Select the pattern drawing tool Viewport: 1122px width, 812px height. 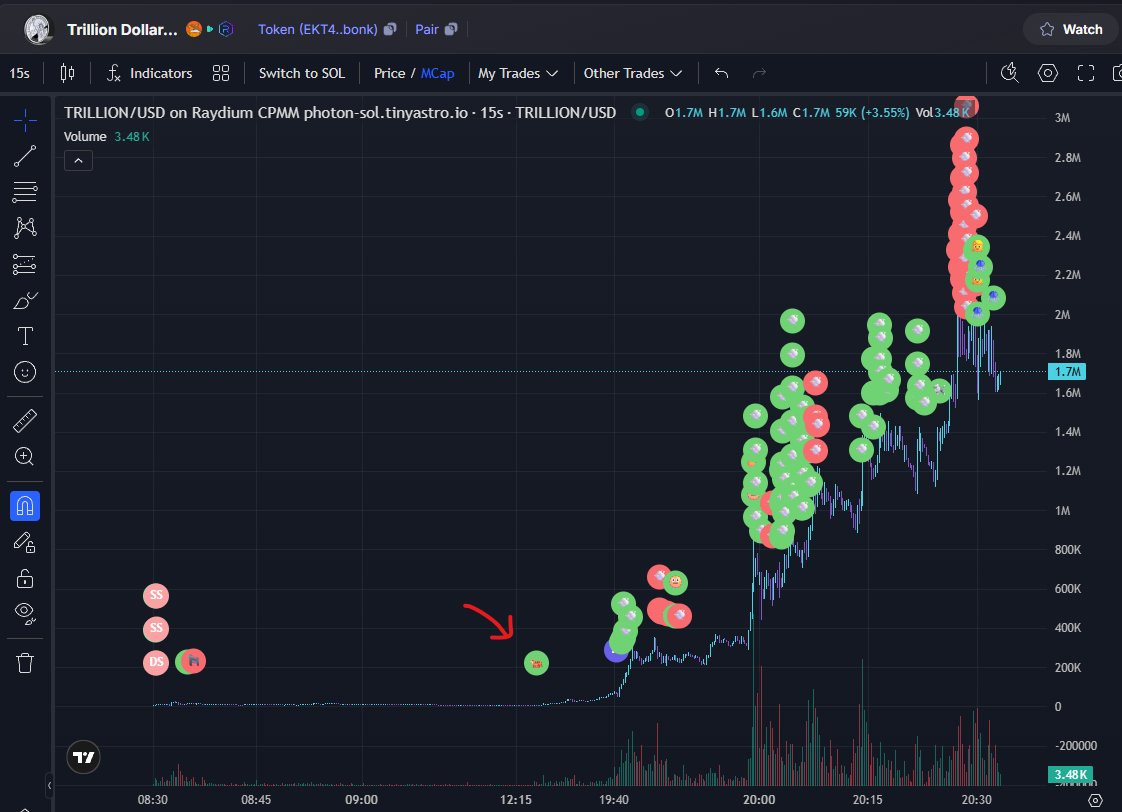(25, 228)
